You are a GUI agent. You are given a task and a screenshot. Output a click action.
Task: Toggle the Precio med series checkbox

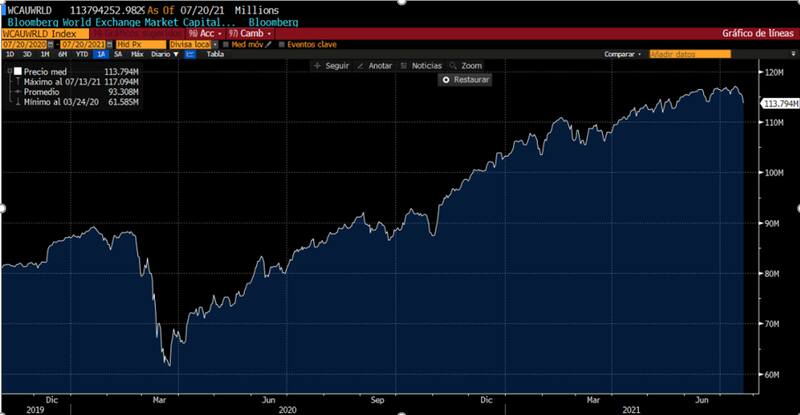click(17, 72)
